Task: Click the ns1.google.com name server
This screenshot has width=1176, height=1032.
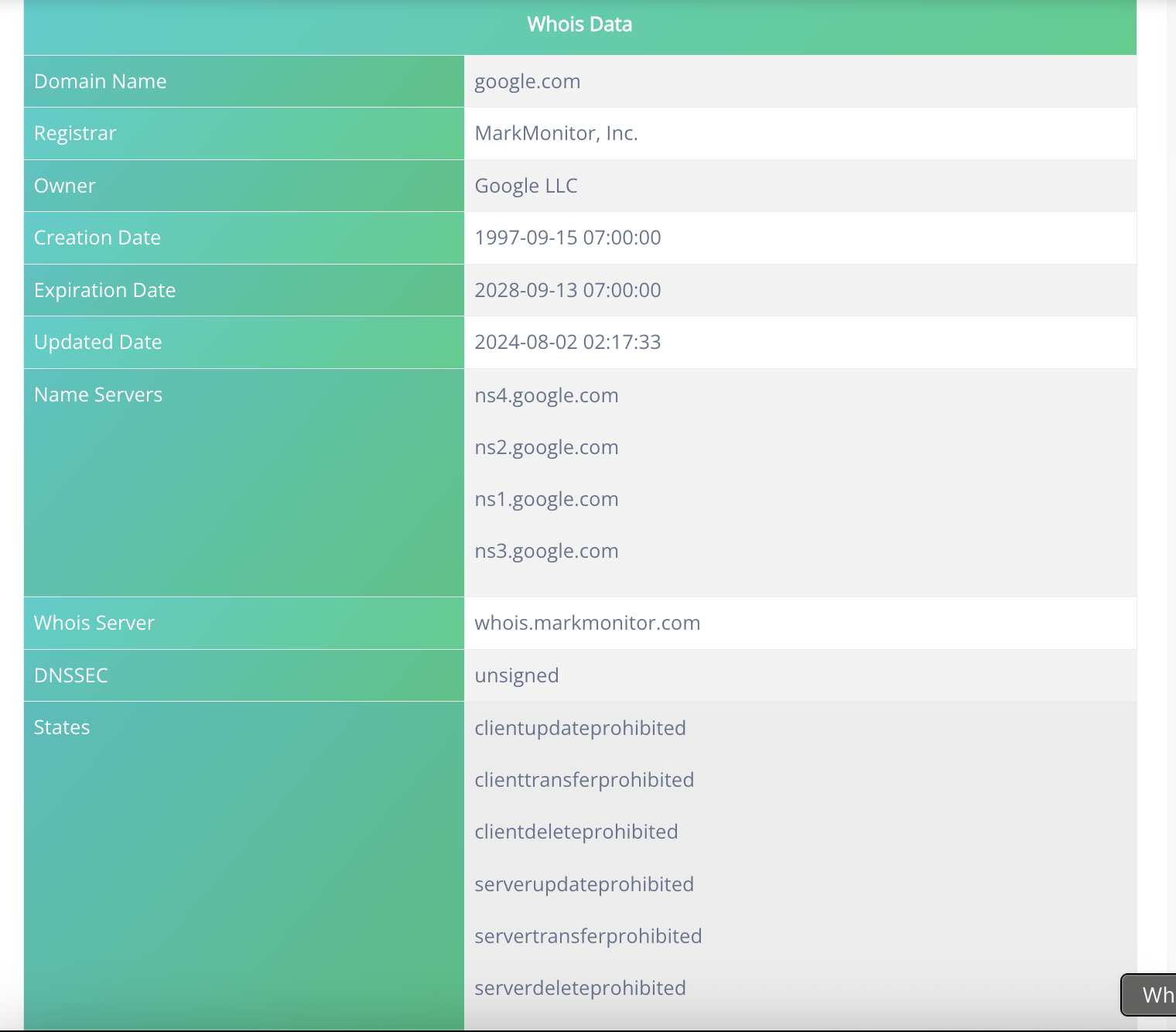Action: (546, 499)
